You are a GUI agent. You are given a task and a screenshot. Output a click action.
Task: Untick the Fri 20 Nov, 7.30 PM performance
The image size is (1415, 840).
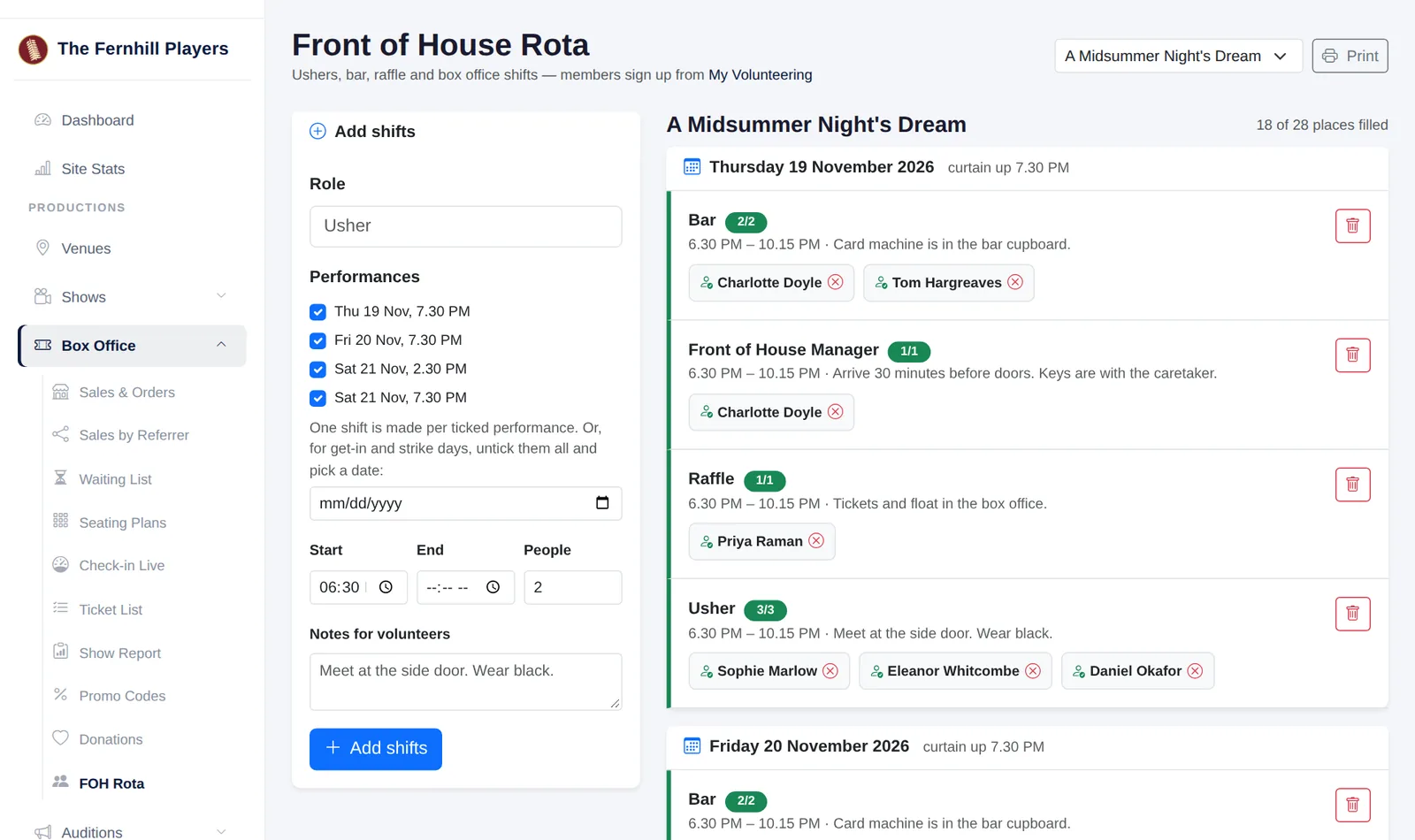pos(317,340)
